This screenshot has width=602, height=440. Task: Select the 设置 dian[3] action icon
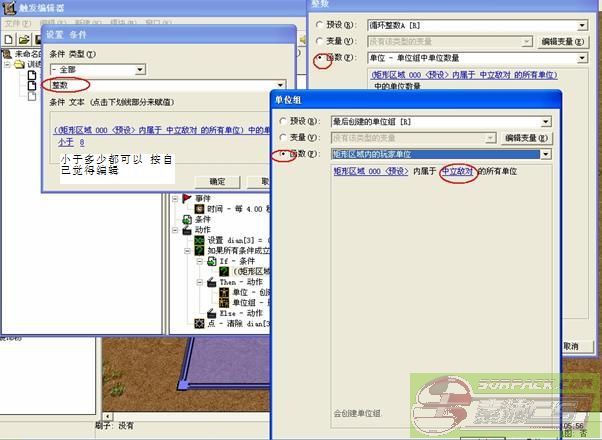pyautogui.click(x=199, y=241)
